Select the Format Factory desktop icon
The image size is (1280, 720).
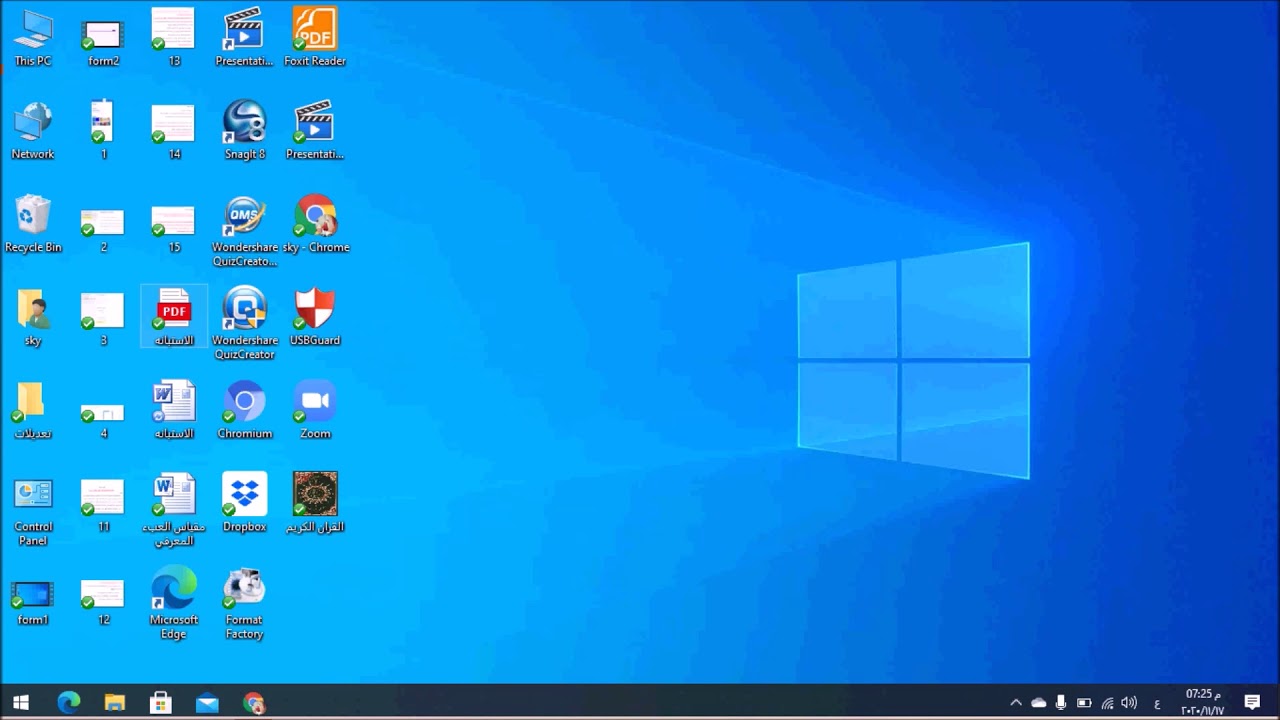tap(244, 603)
